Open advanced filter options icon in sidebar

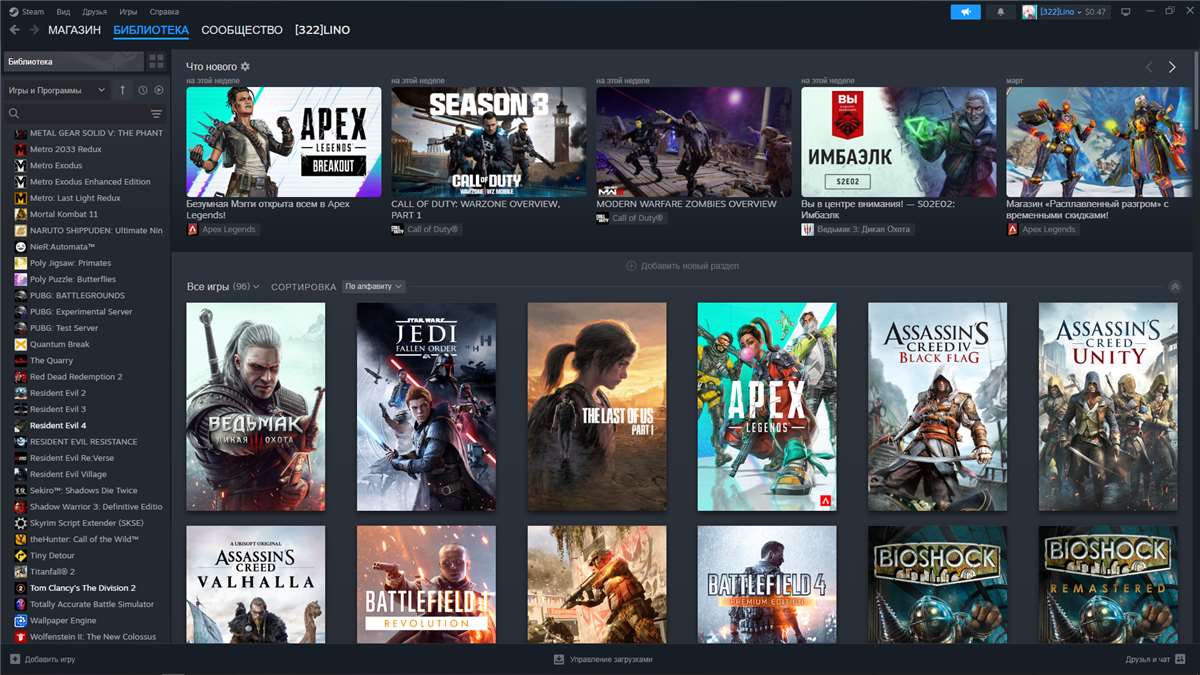tap(156, 114)
